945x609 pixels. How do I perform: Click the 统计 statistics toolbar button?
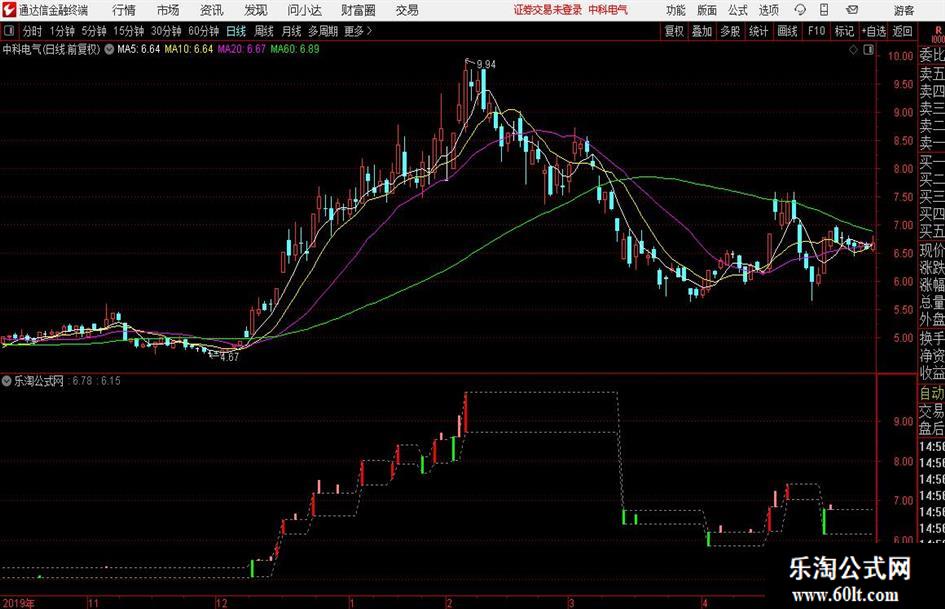click(x=758, y=31)
